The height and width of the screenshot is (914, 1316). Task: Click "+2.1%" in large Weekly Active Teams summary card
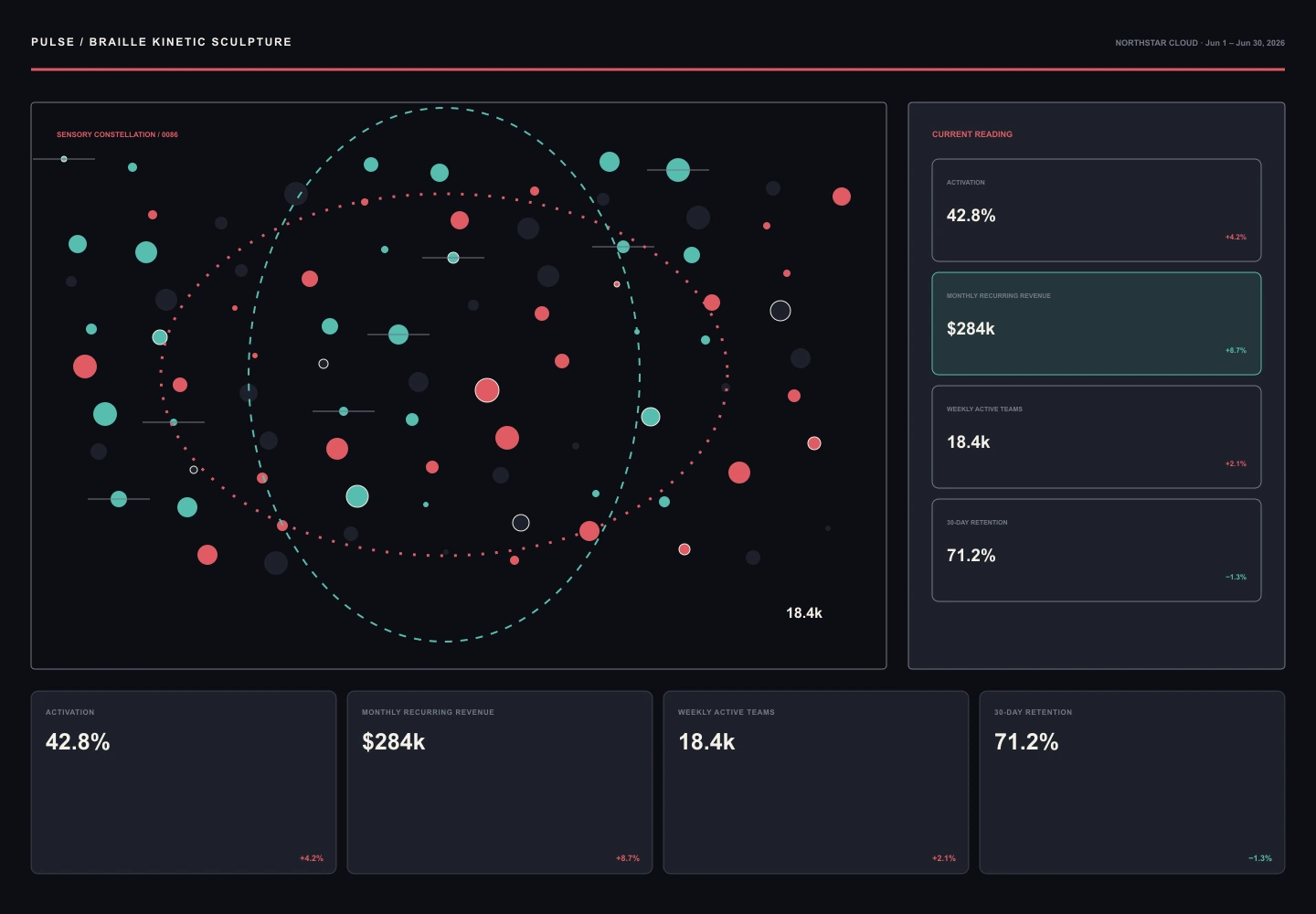point(944,858)
